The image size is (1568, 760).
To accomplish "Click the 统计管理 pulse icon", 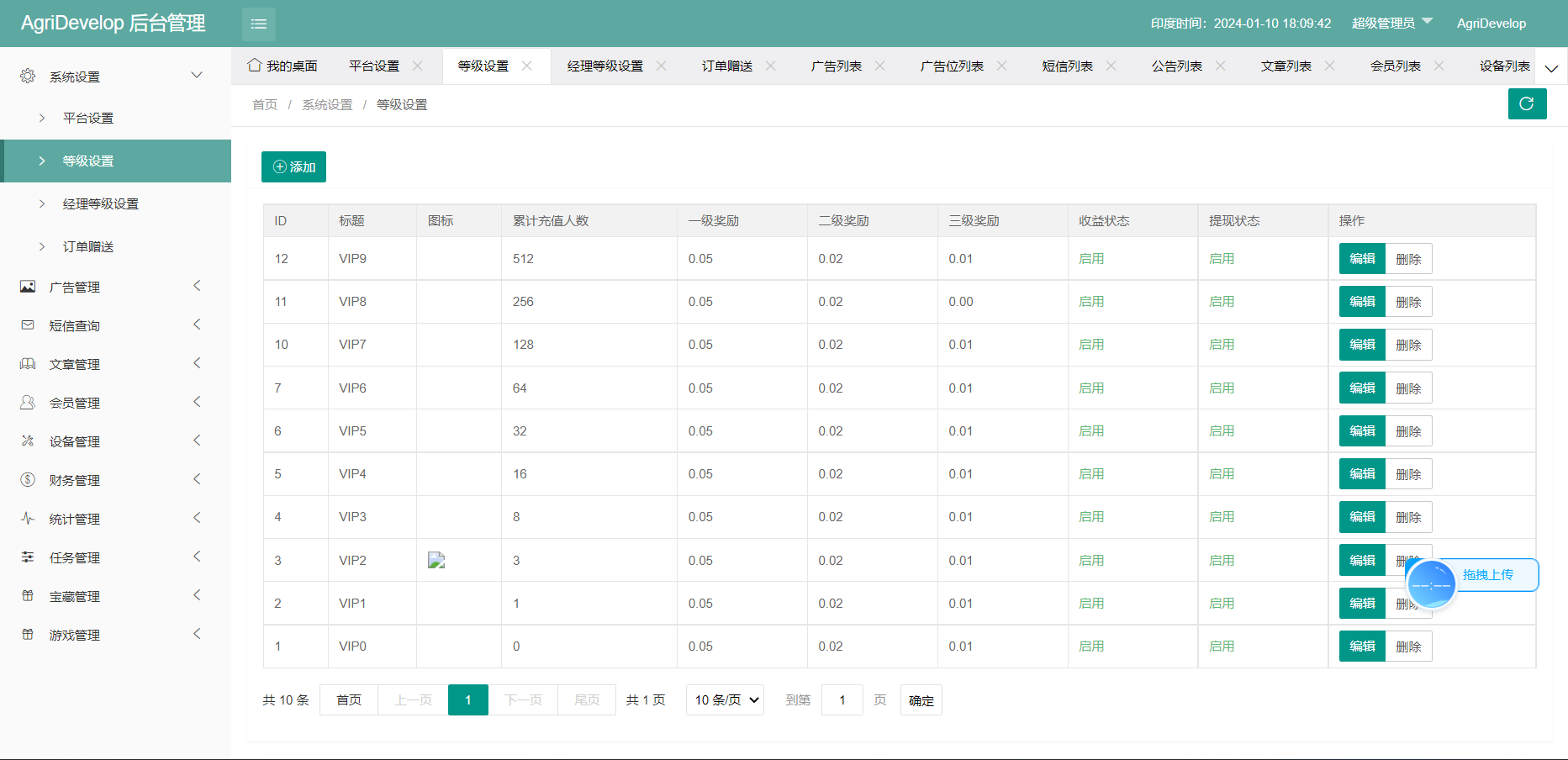I will point(28,518).
